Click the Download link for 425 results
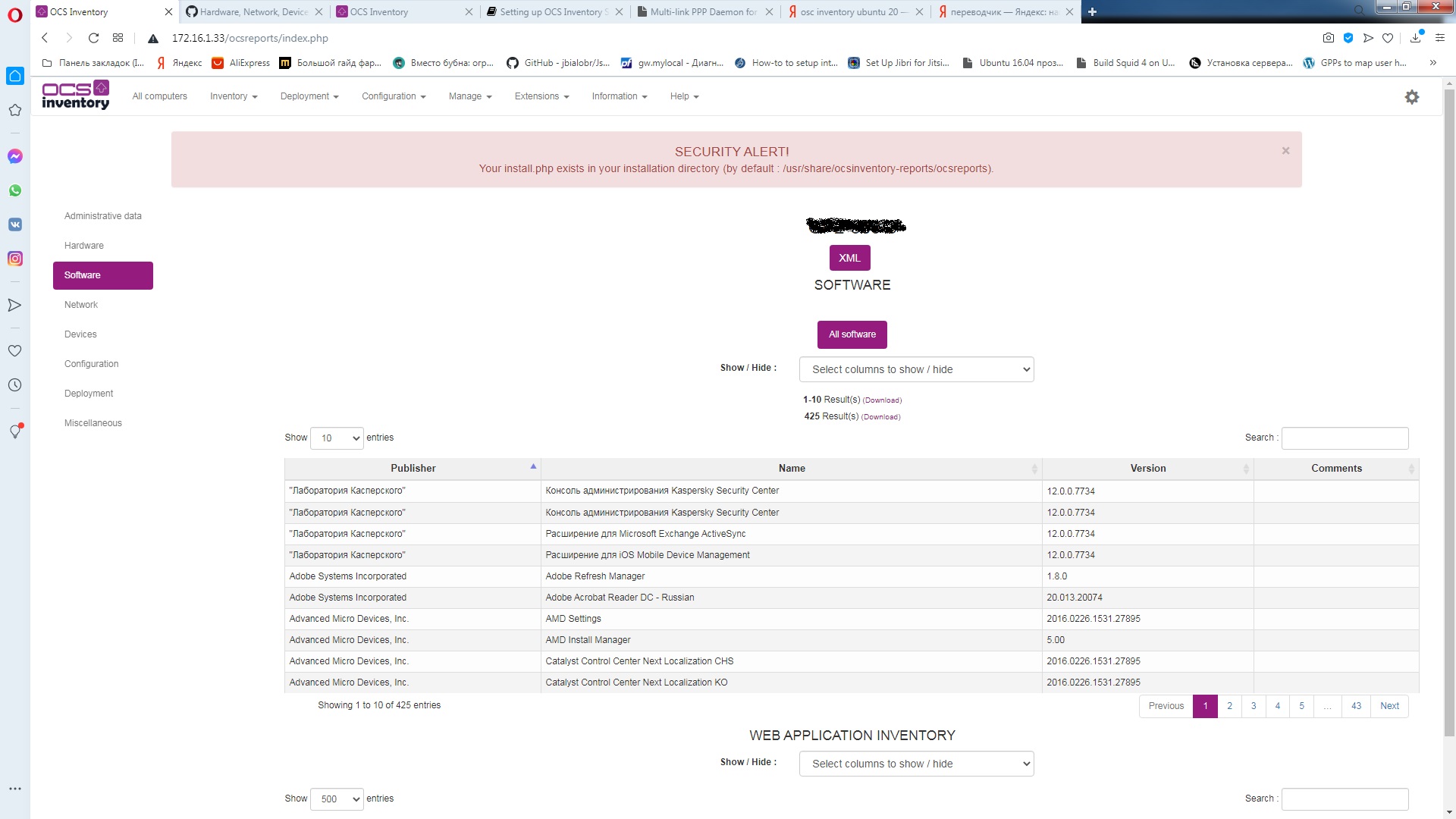1456x819 pixels. pyautogui.click(x=880, y=416)
